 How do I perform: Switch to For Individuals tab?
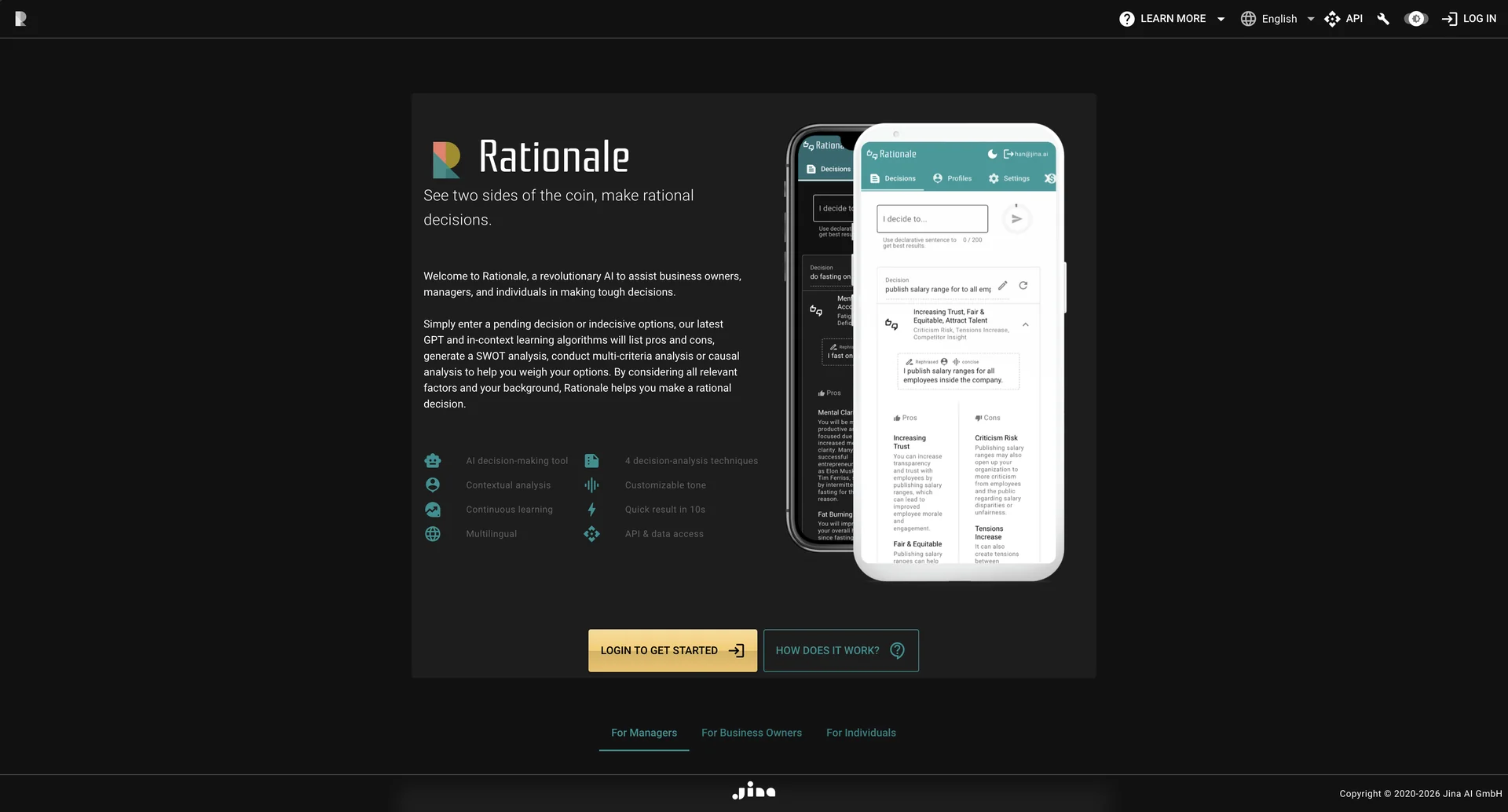pos(861,733)
